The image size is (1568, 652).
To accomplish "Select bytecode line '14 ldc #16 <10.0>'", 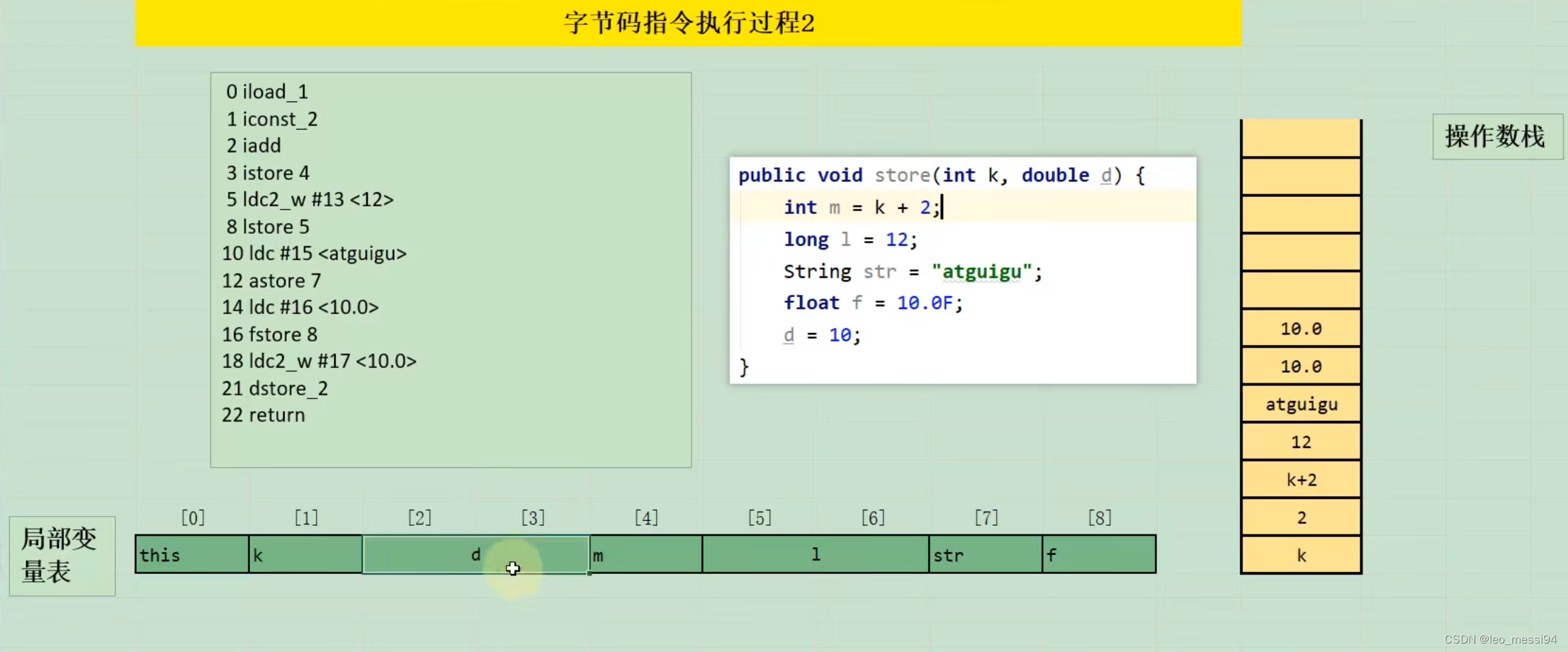I will pos(300,308).
